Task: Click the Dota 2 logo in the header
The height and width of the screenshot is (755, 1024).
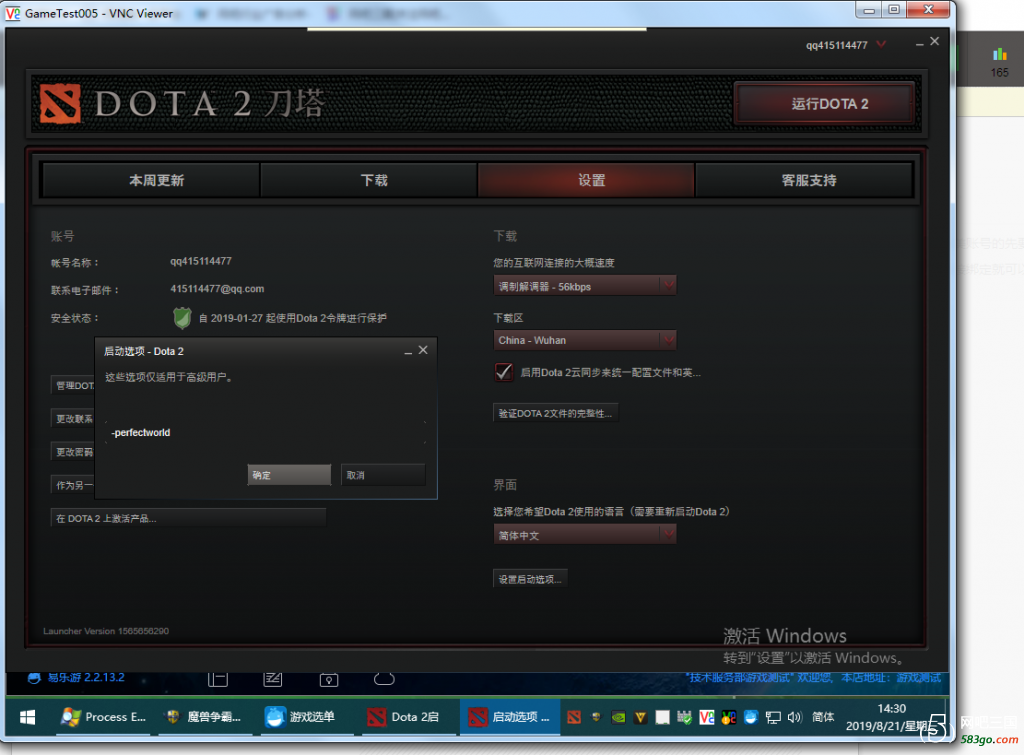Action: coord(60,103)
